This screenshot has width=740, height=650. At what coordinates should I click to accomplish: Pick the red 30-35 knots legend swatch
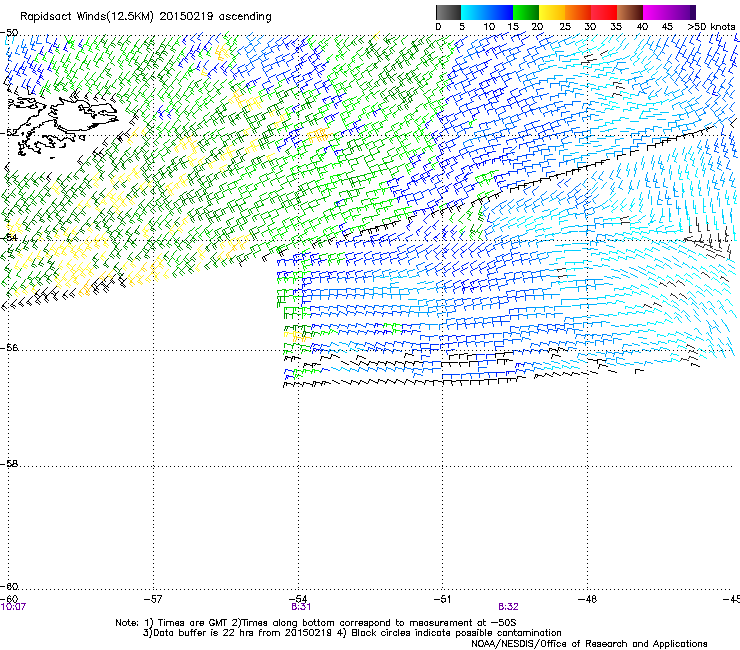(x=604, y=12)
